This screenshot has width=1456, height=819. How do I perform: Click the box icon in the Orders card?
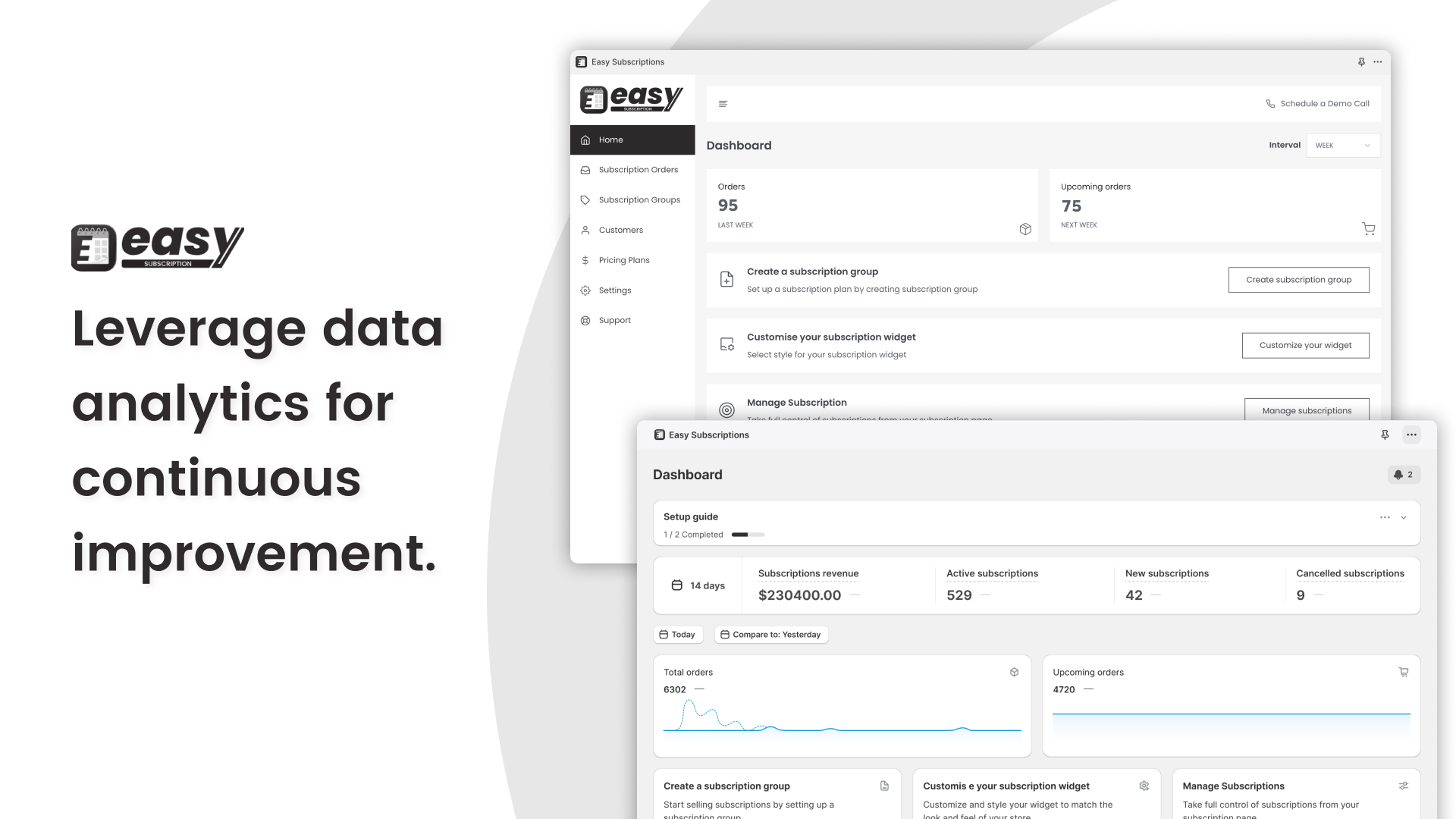coord(1025,229)
